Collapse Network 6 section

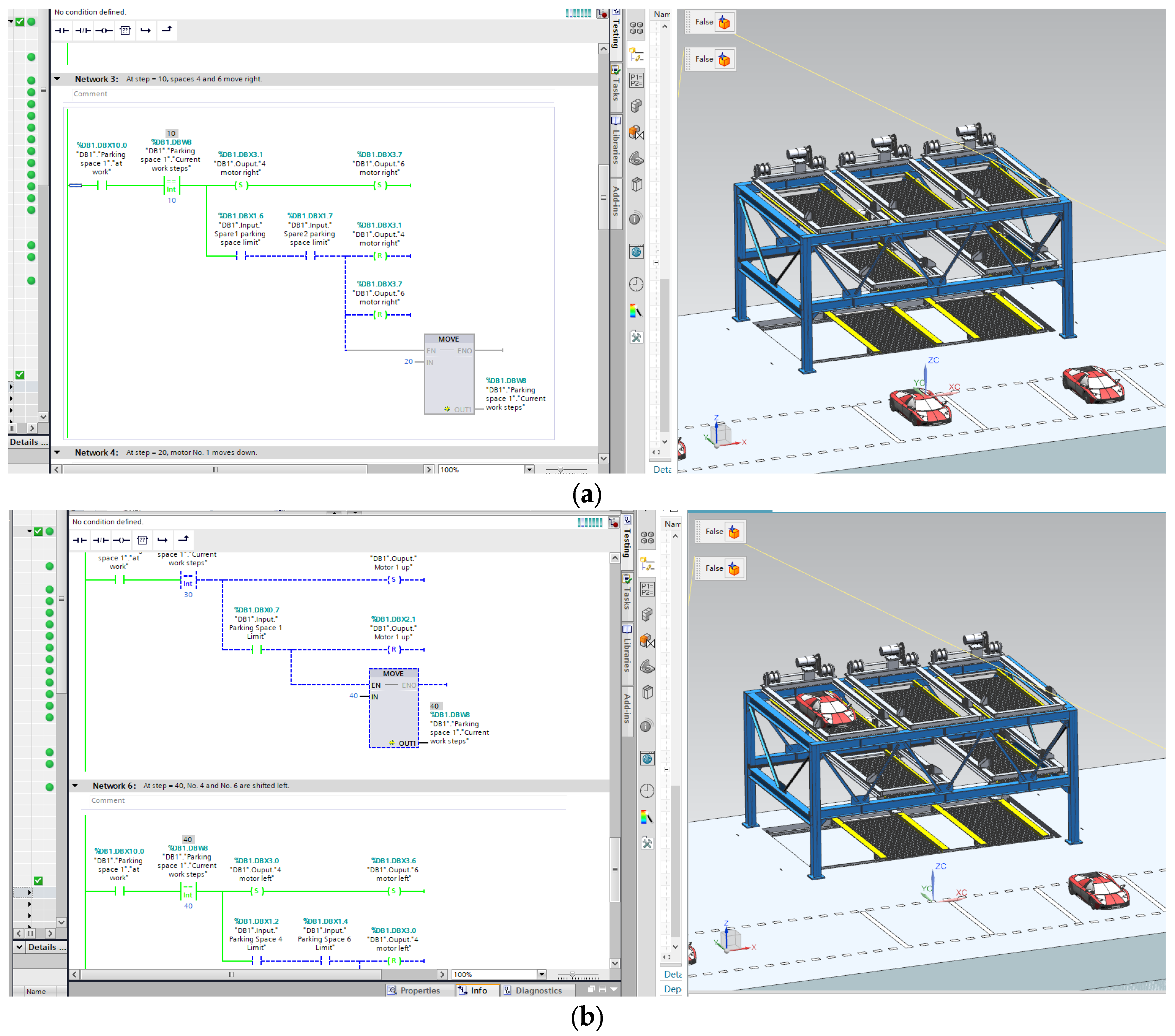pos(75,785)
